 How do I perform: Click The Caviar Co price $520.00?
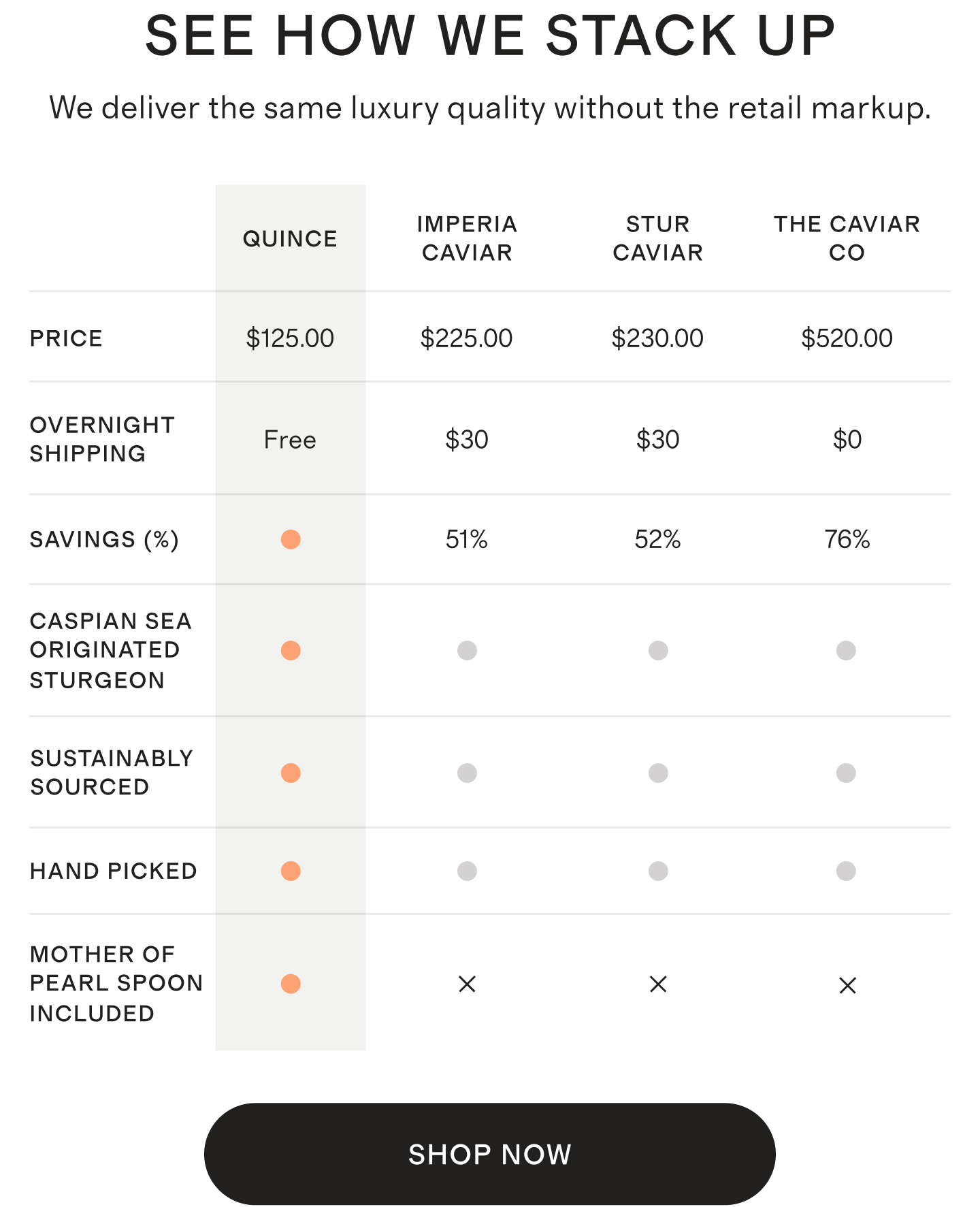click(x=847, y=338)
